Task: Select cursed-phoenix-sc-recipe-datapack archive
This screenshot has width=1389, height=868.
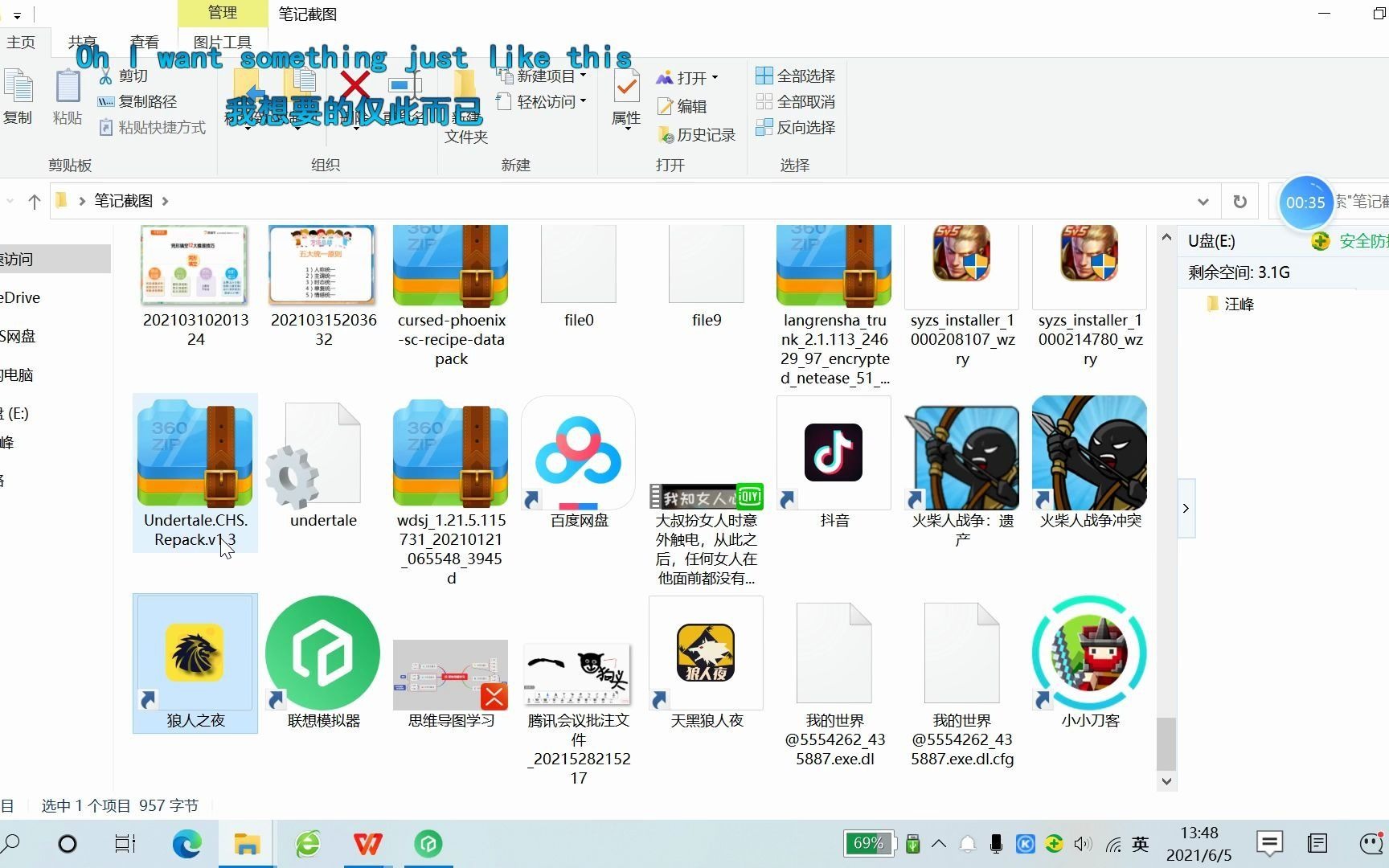Action: (451, 297)
